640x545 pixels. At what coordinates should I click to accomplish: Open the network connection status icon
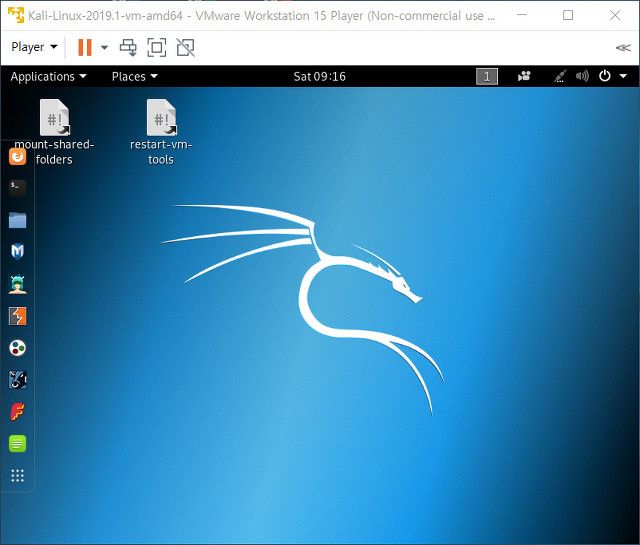pyautogui.click(x=560, y=76)
